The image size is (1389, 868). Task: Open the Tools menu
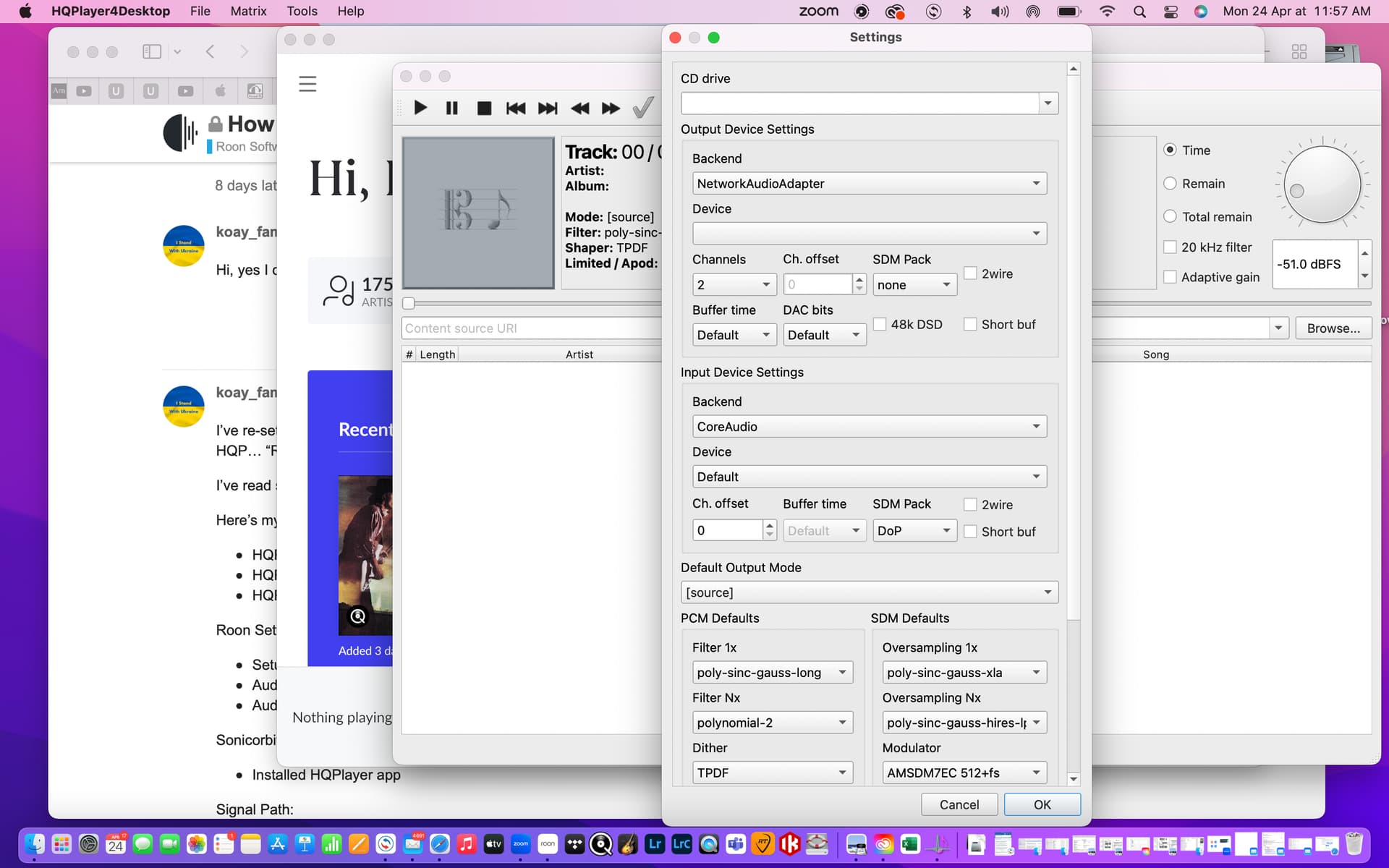click(302, 11)
